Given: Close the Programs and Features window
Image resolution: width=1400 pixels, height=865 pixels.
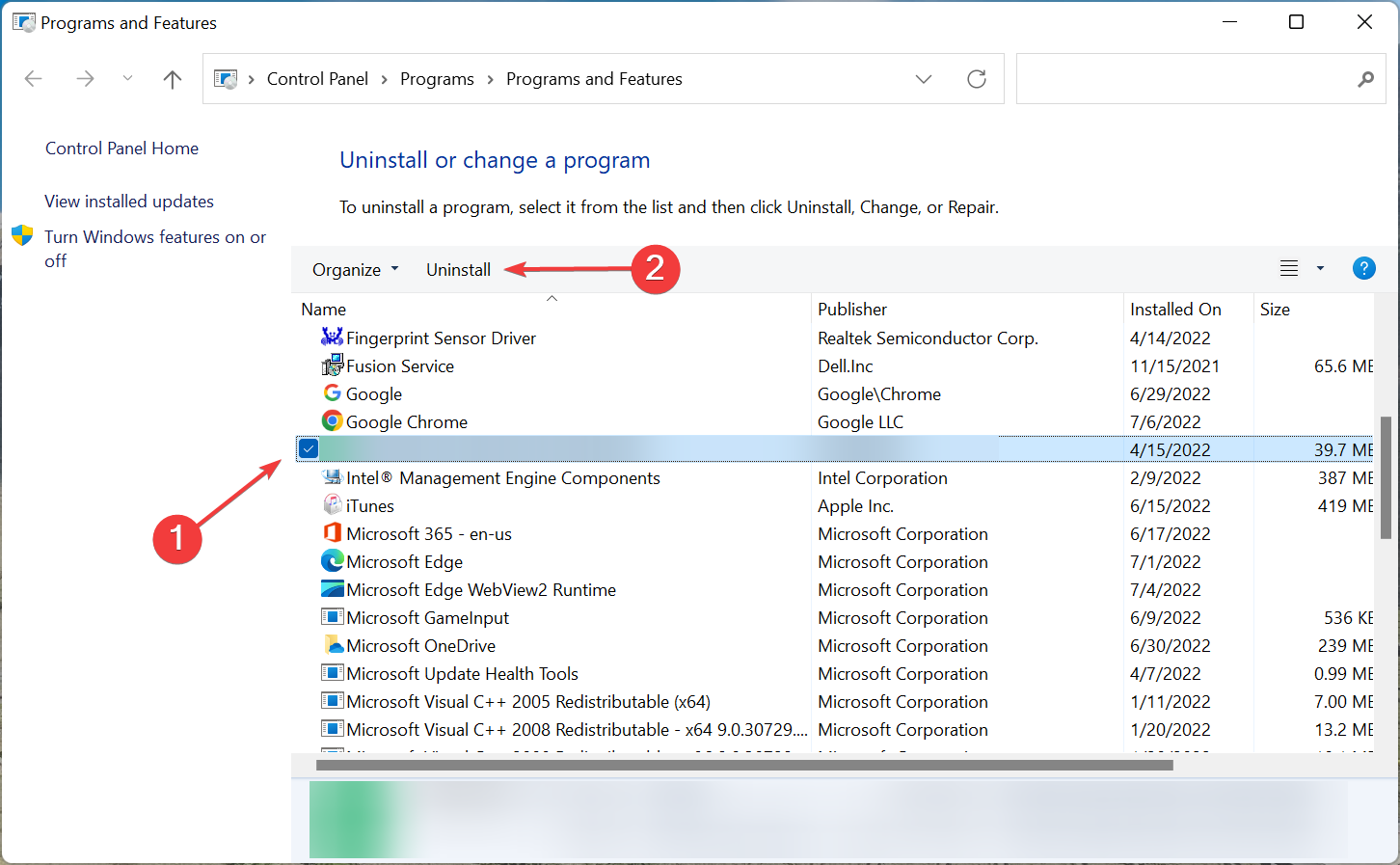Looking at the screenshot, I should 1364,22.
